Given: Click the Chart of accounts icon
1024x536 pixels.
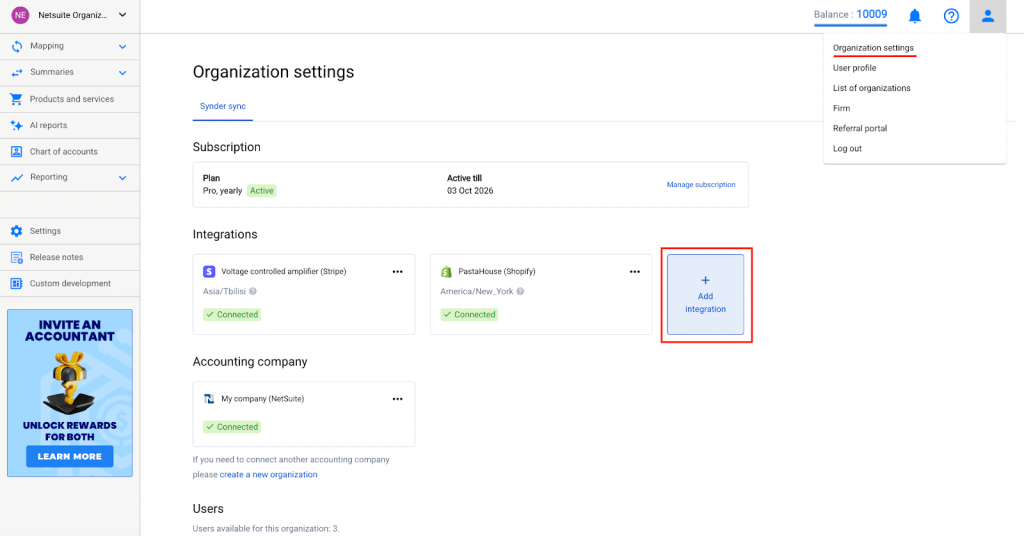Looking at the screenshot, I should tap(16, 151).
